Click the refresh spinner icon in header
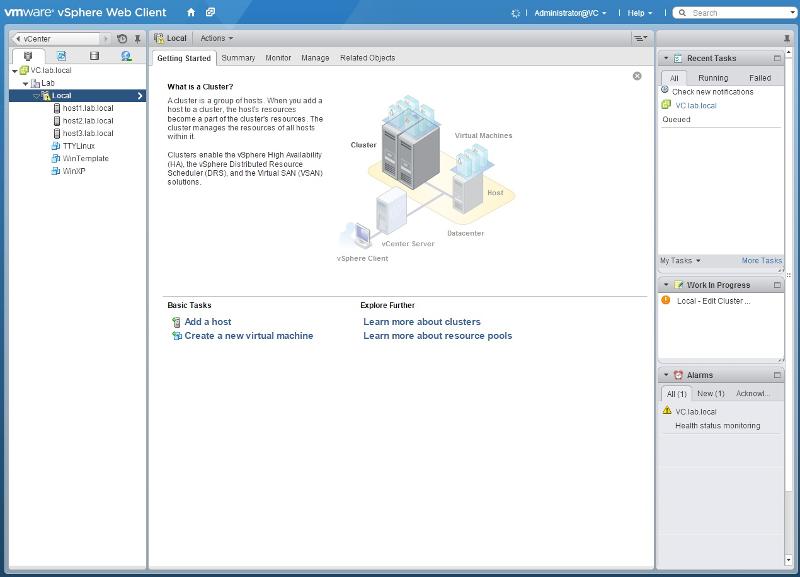800x577 pixels. point(515,13)
